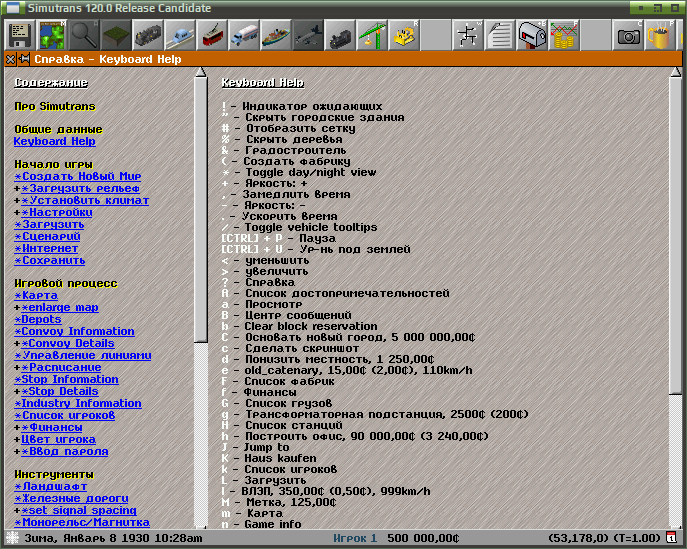Open the Настройки help link
687x549 pixels.
[57, 213]
